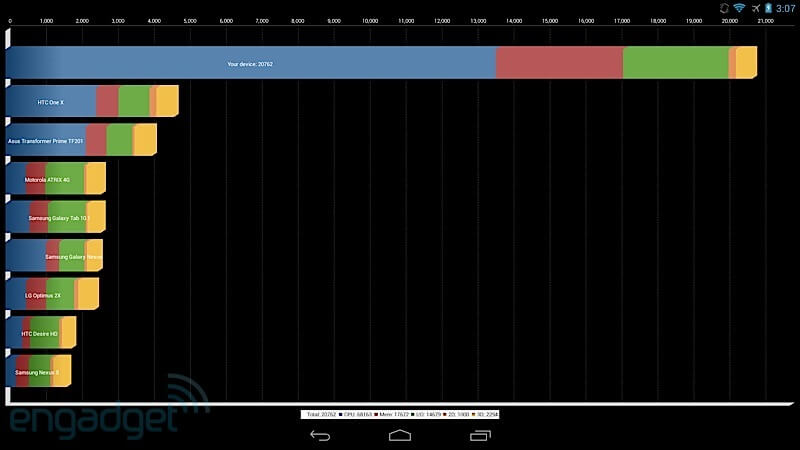This screenshot has height=450, width=800.
Task: Select the Samsung Galaxy Nexus bar label
Action: click(x=73, y=257)
